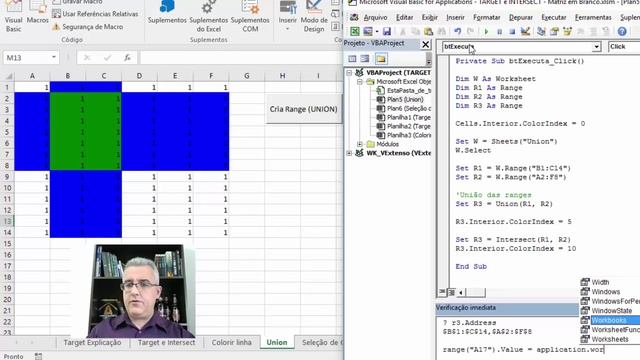Click the View Code icon in project pane
This screenshot has width=640, height=360.
[x=352, y=59]
